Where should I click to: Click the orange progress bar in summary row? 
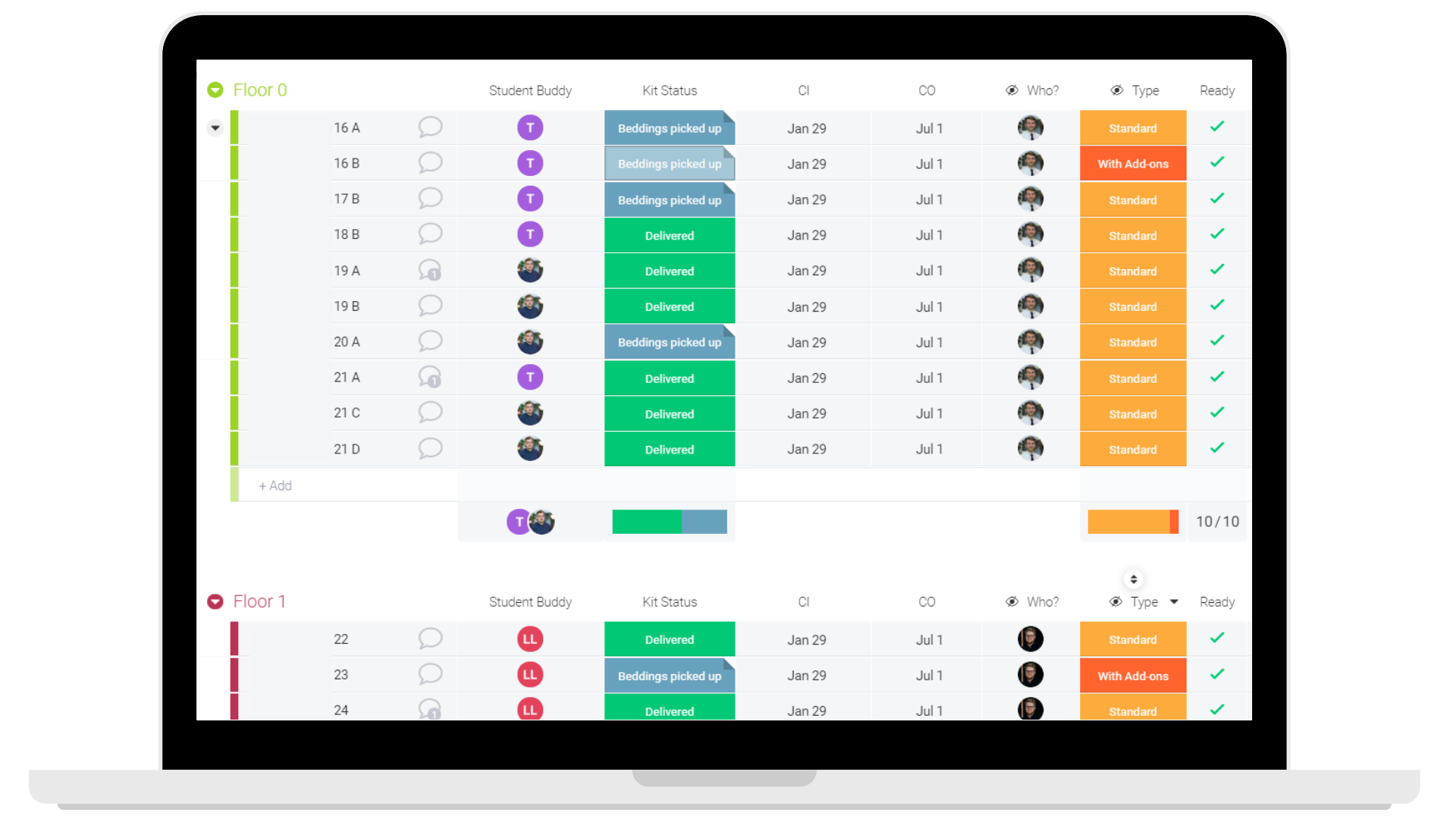pos(1131,521)
